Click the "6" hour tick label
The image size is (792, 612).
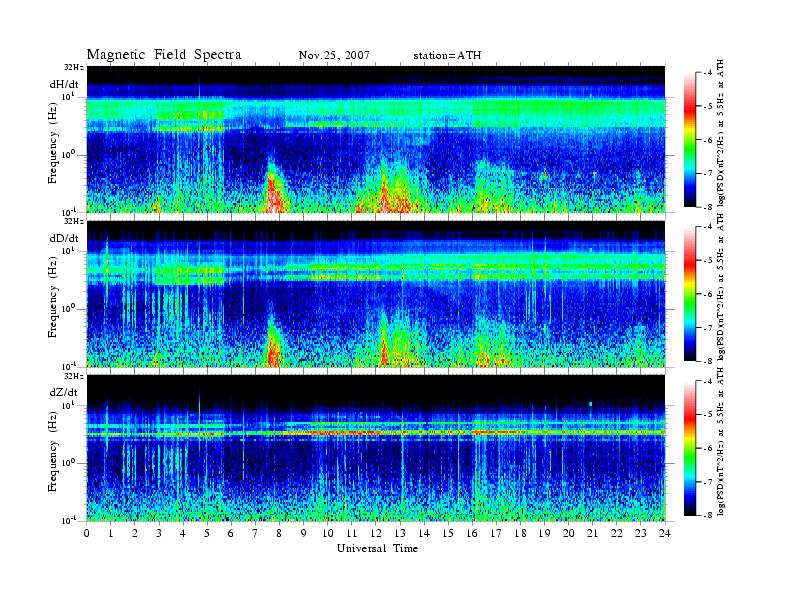[x=231, y=534]
